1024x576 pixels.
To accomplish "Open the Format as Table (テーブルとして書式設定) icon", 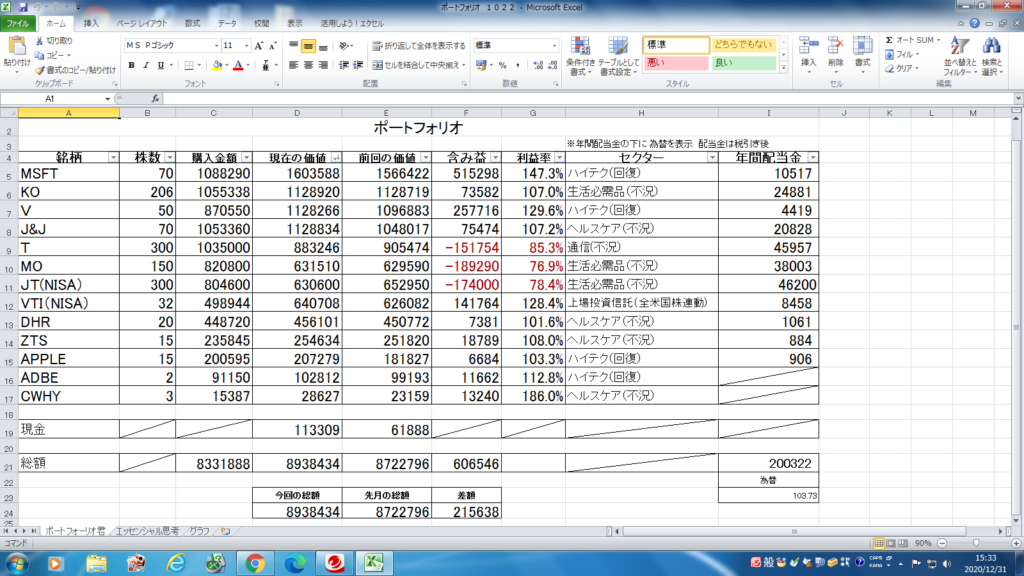I will [617, 46].
